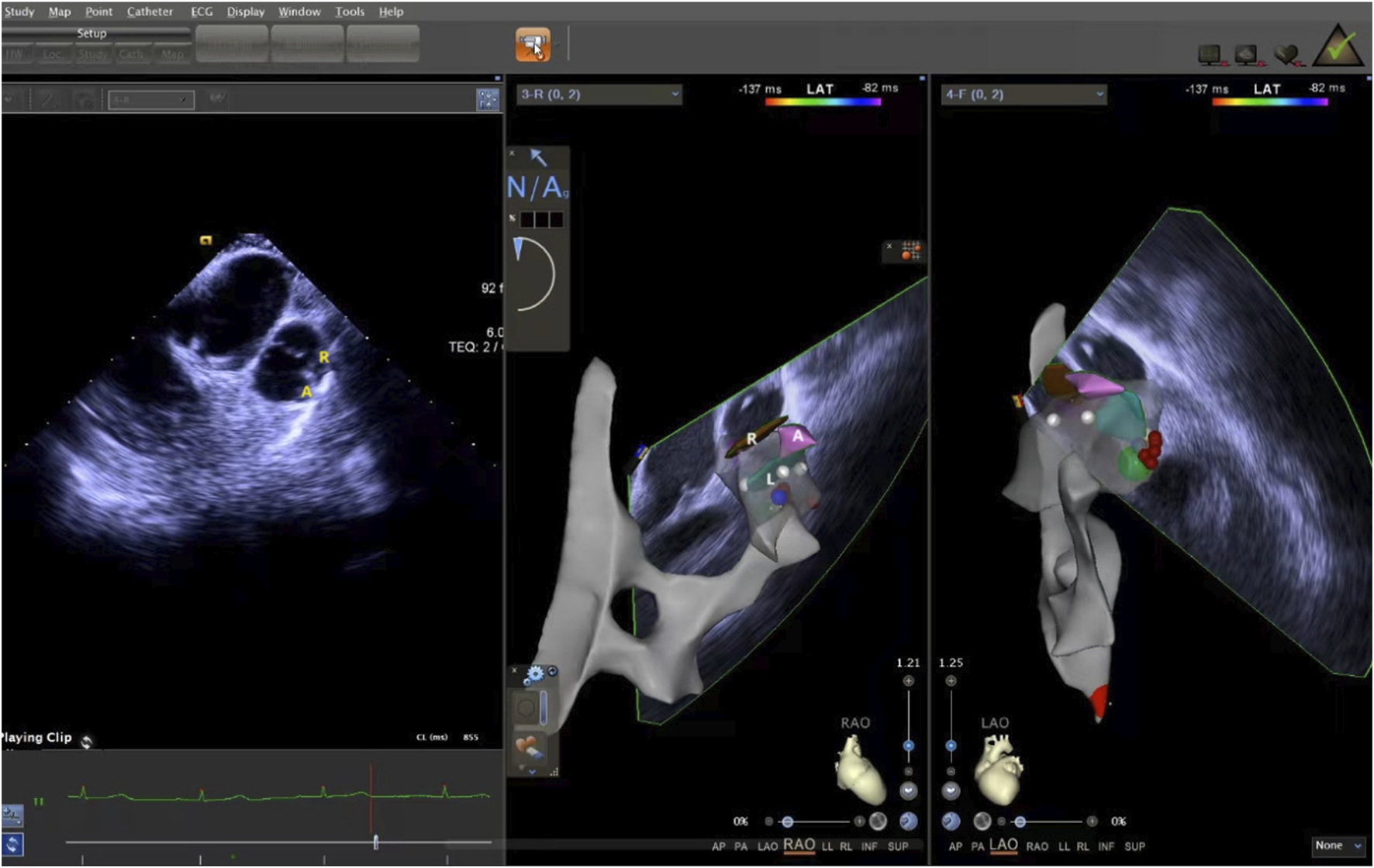Set right map view to PA projection

point(978,846)
